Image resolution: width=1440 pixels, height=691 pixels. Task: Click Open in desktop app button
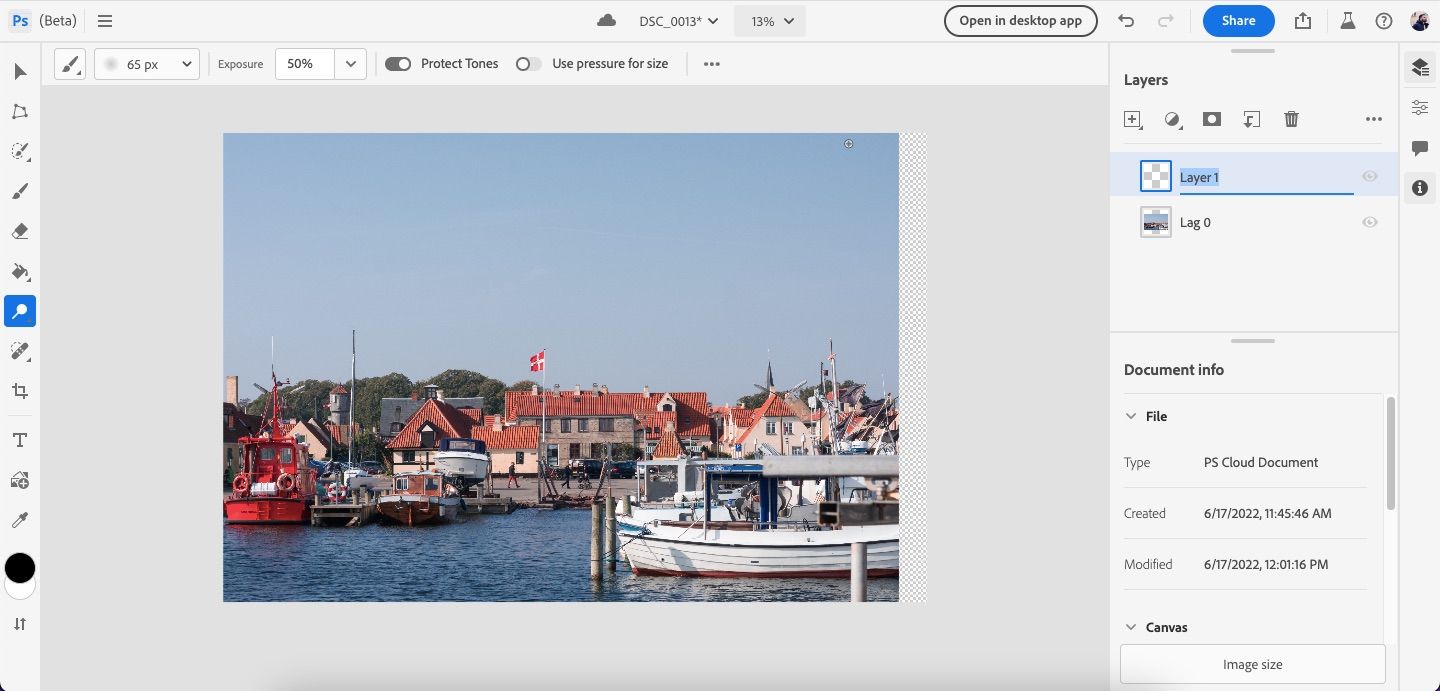pos(1020,21)
